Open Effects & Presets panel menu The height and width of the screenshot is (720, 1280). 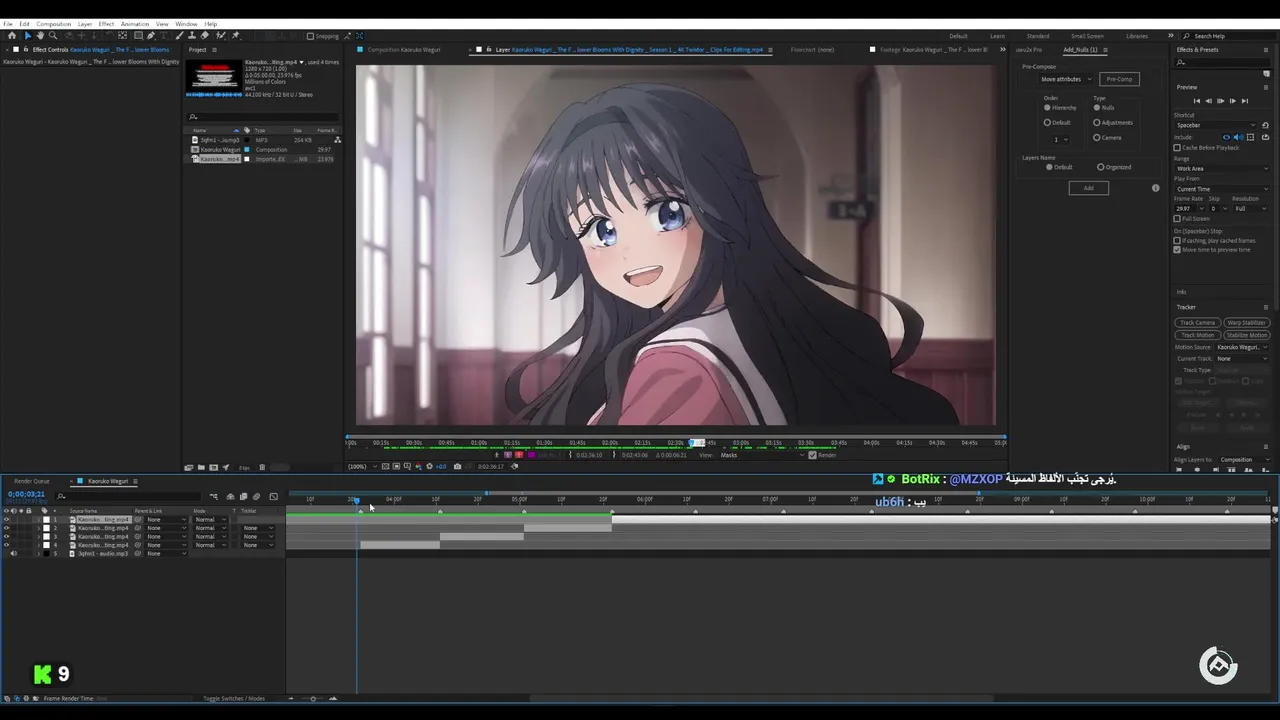point(1266,49)
